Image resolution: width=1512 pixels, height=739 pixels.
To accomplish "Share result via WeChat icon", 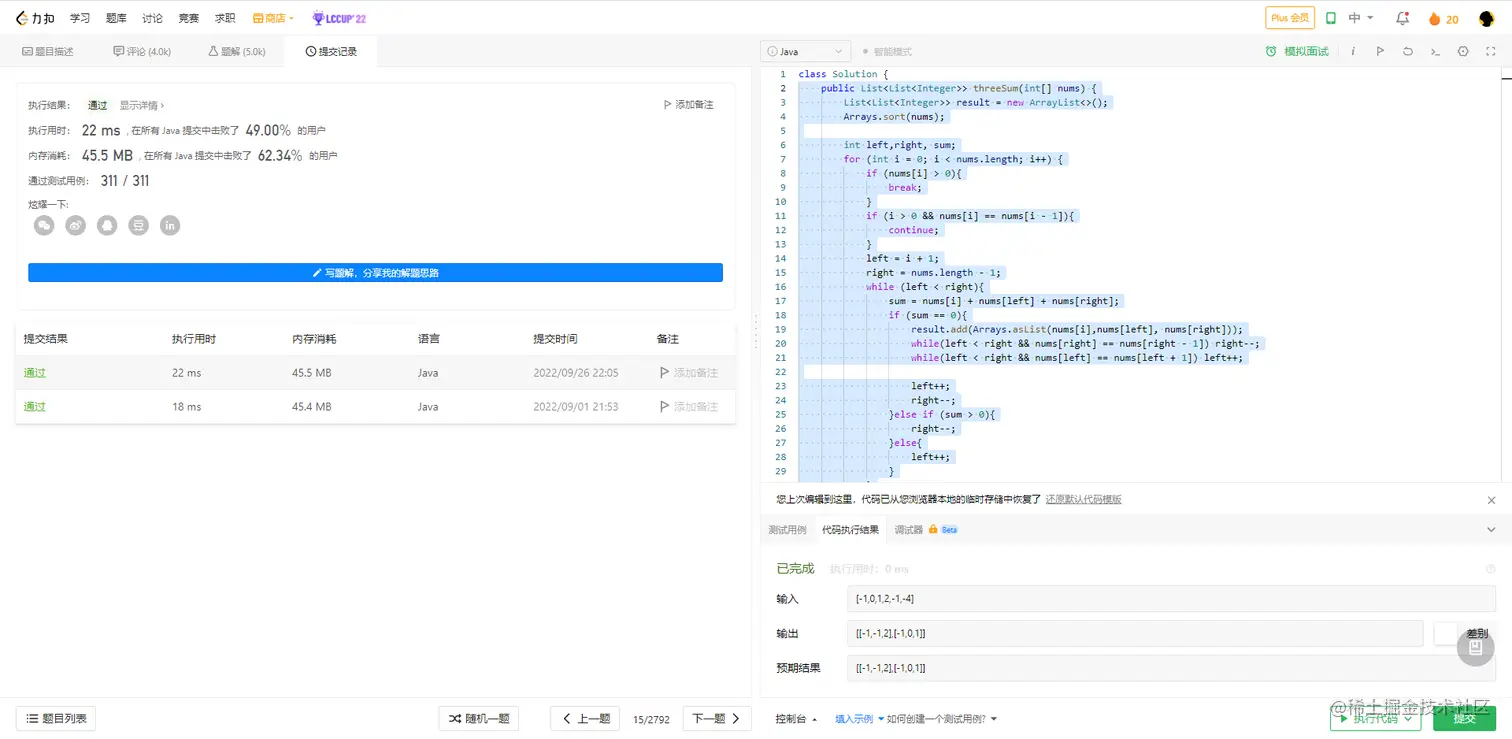I will pos(44,226).
